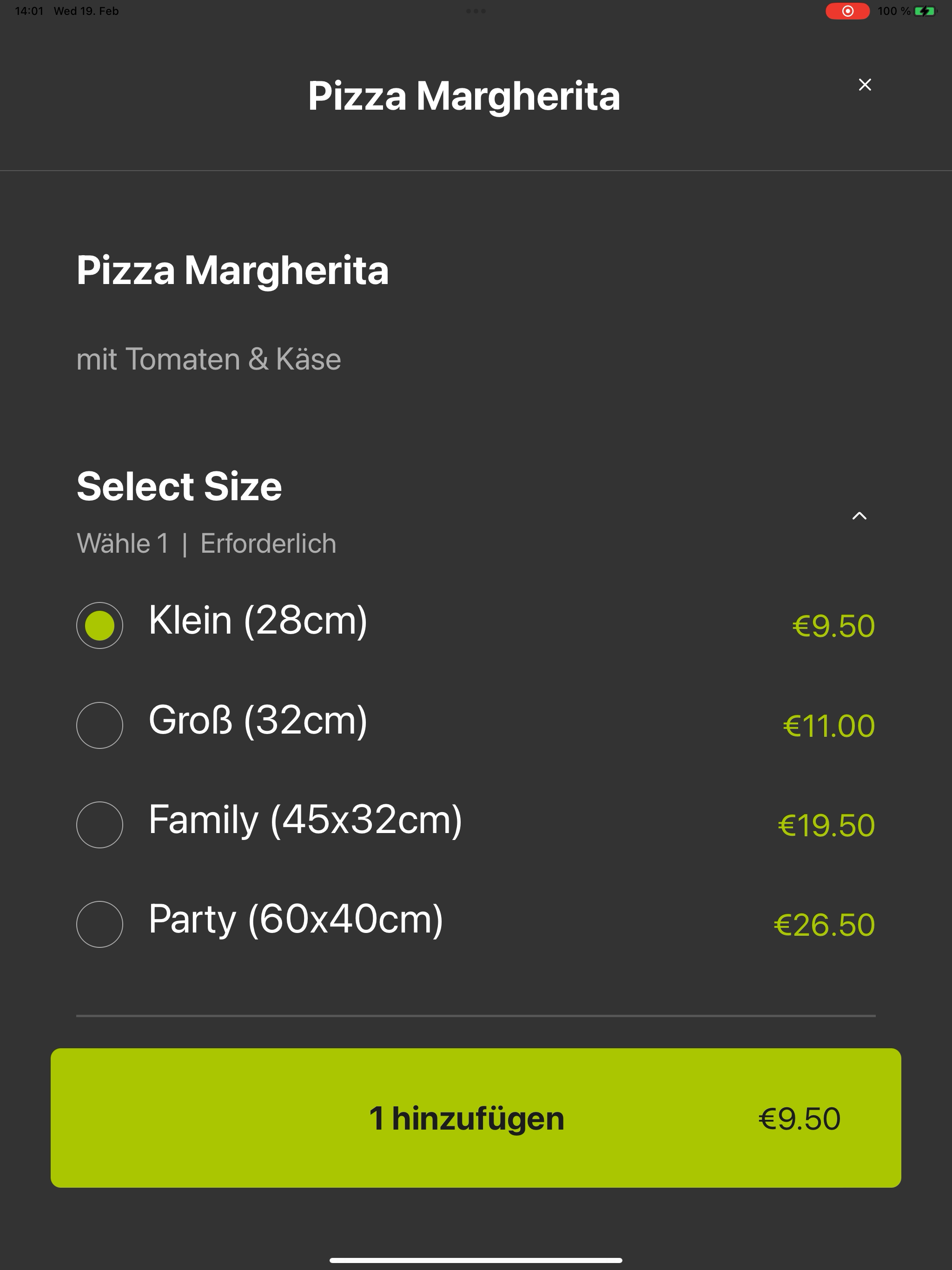This screenshot has height=1270, width=952.
Task: Tap the 14:01 clock in status bar
Action: pos(29,11)
